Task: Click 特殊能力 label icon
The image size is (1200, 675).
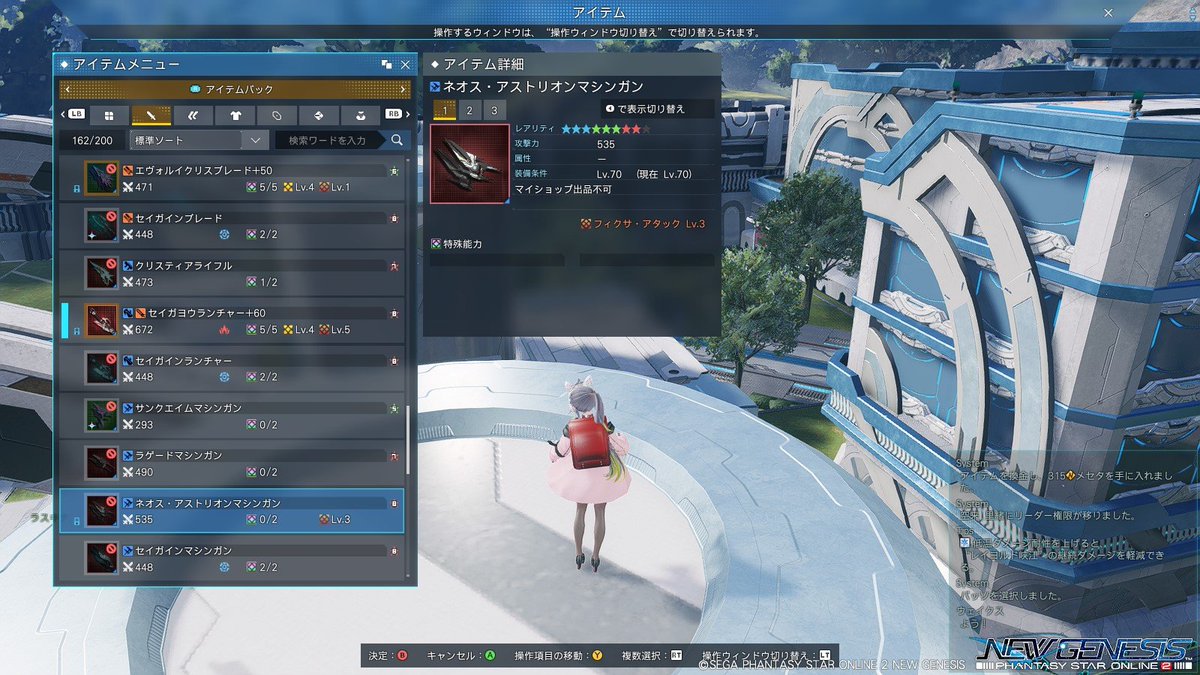Action: click(x=436, y=244)
